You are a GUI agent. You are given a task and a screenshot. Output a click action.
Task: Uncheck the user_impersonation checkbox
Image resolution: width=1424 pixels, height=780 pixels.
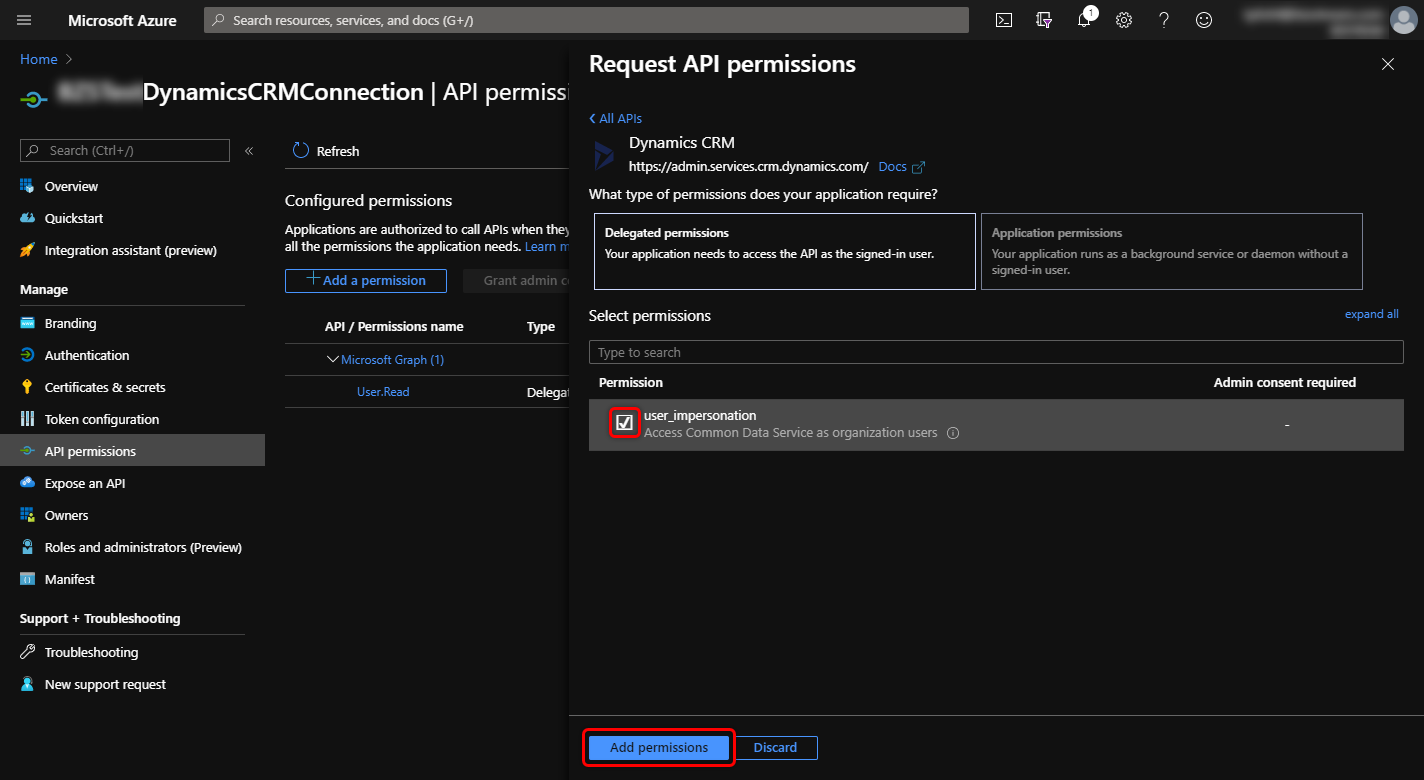click(625, 423)
